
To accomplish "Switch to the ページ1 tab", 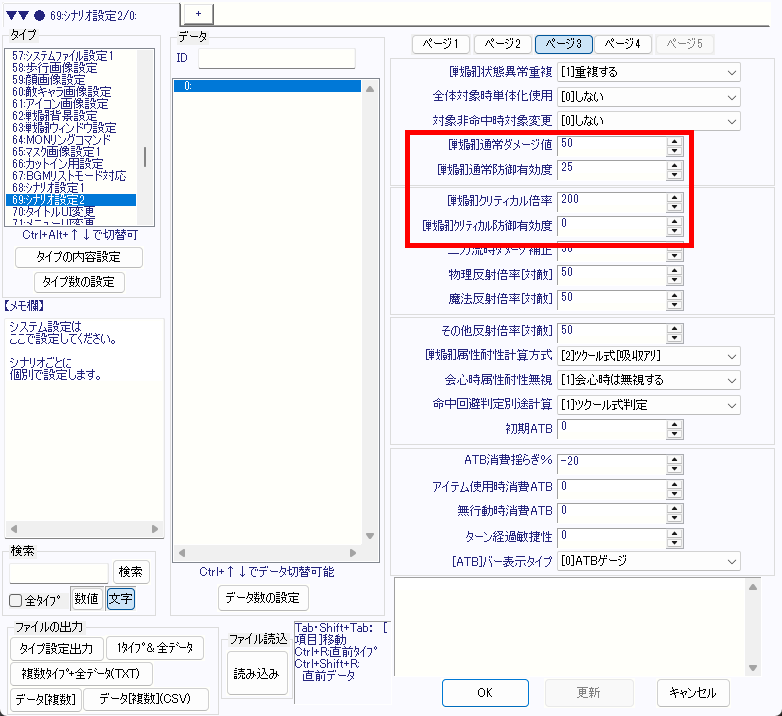I will (x=441, y=44).
